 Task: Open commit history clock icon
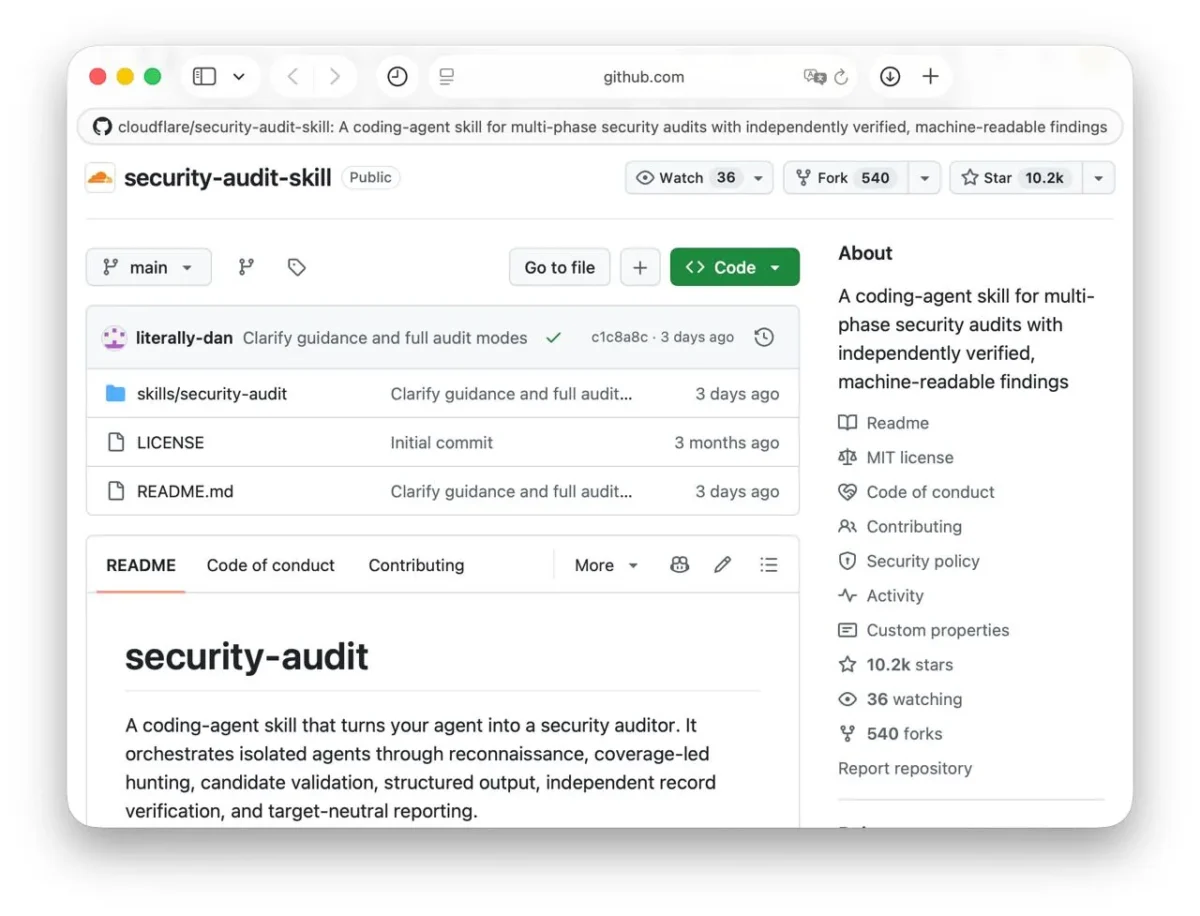coord(764,337)
